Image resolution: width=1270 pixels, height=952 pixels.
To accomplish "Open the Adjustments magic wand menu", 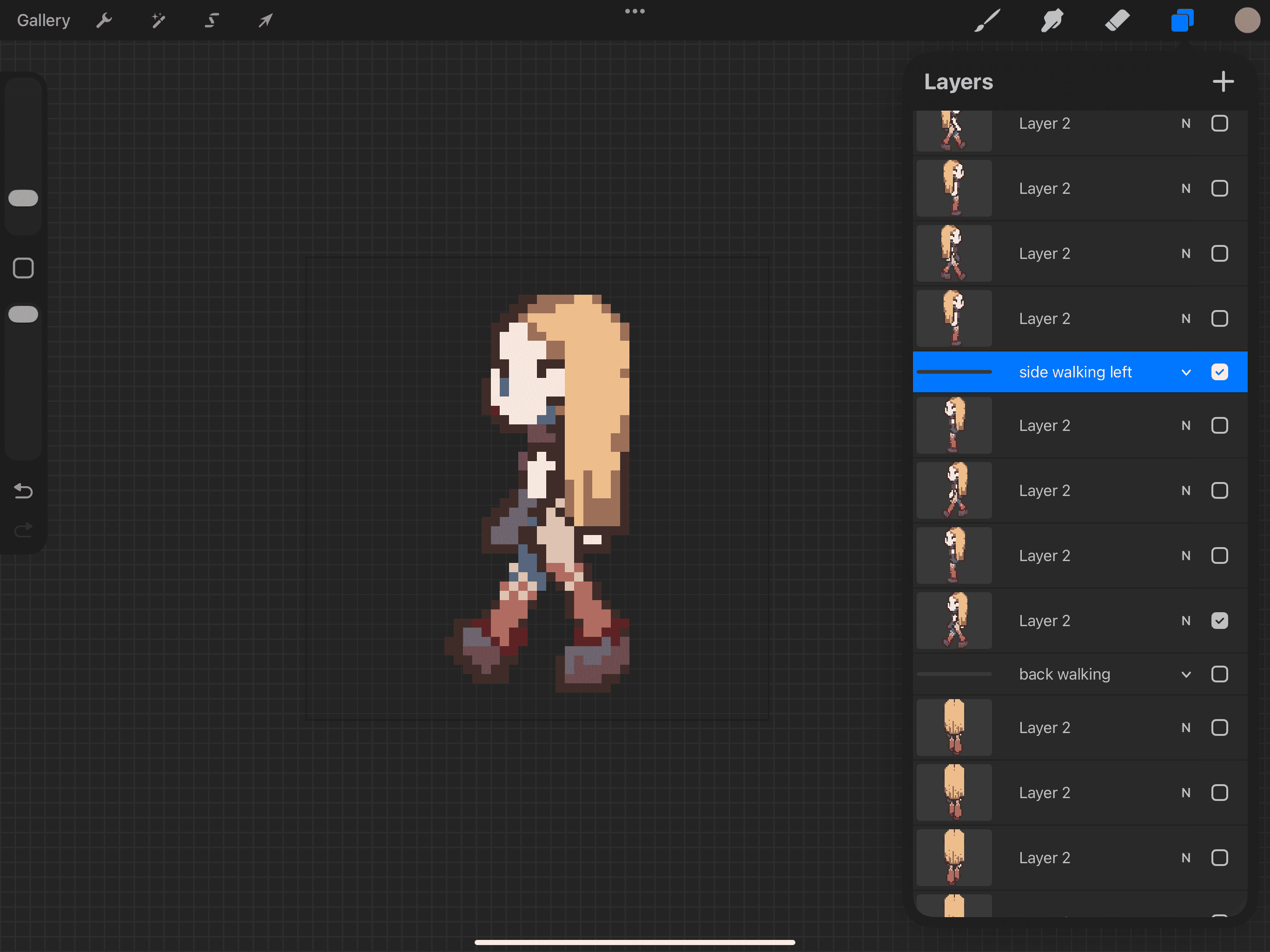I will [x=158, y=20].
